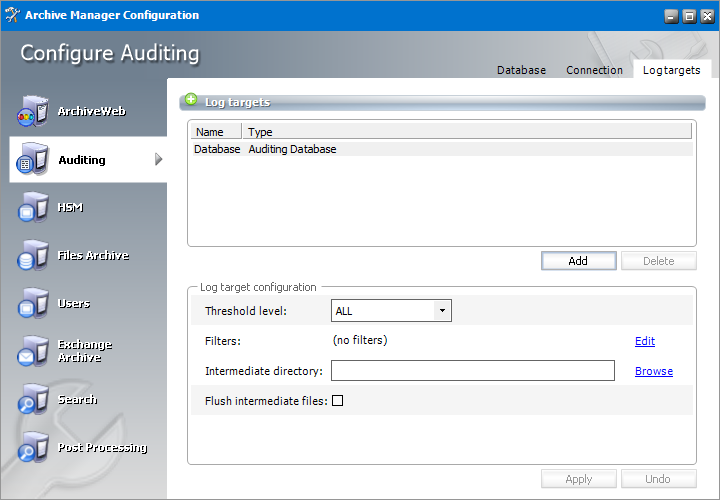
Task: Select the Auditing sidebar icon
Action: 31,160
